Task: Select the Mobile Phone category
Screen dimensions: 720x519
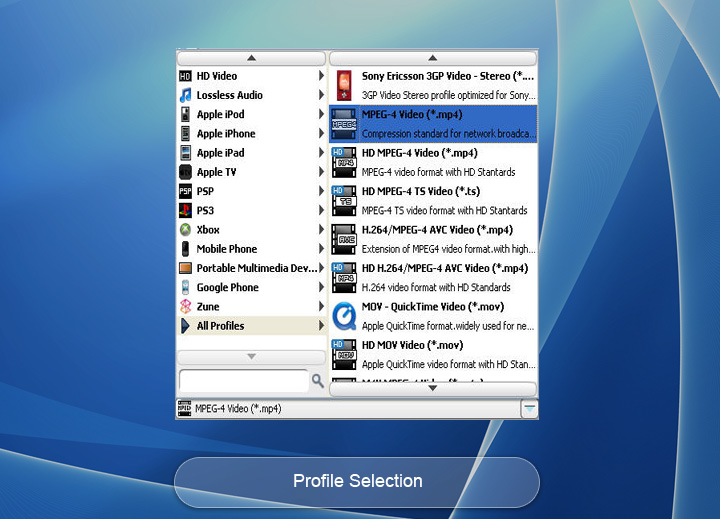Action: tap(252, 249)
